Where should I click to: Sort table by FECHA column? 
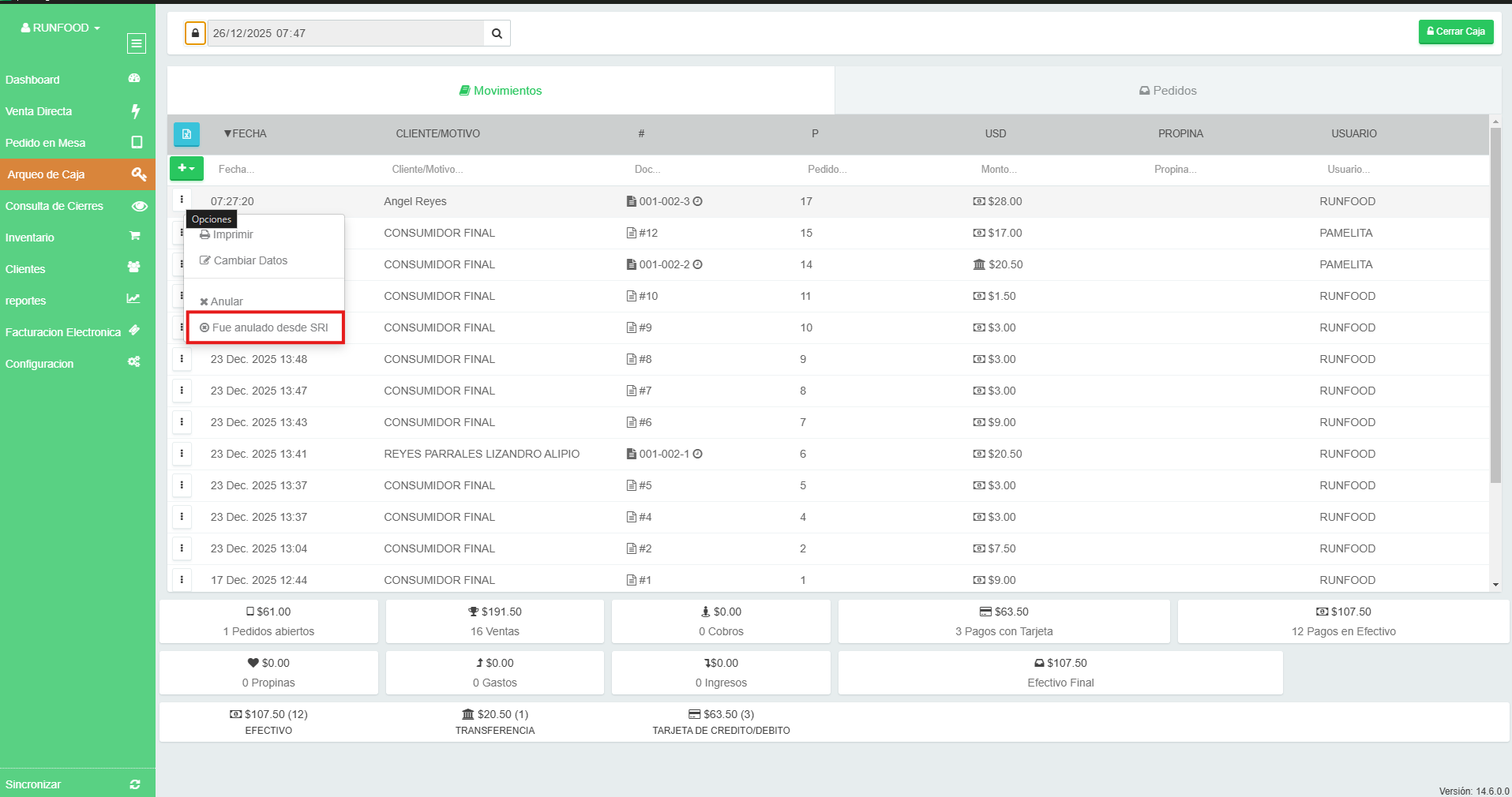point(246,134)
